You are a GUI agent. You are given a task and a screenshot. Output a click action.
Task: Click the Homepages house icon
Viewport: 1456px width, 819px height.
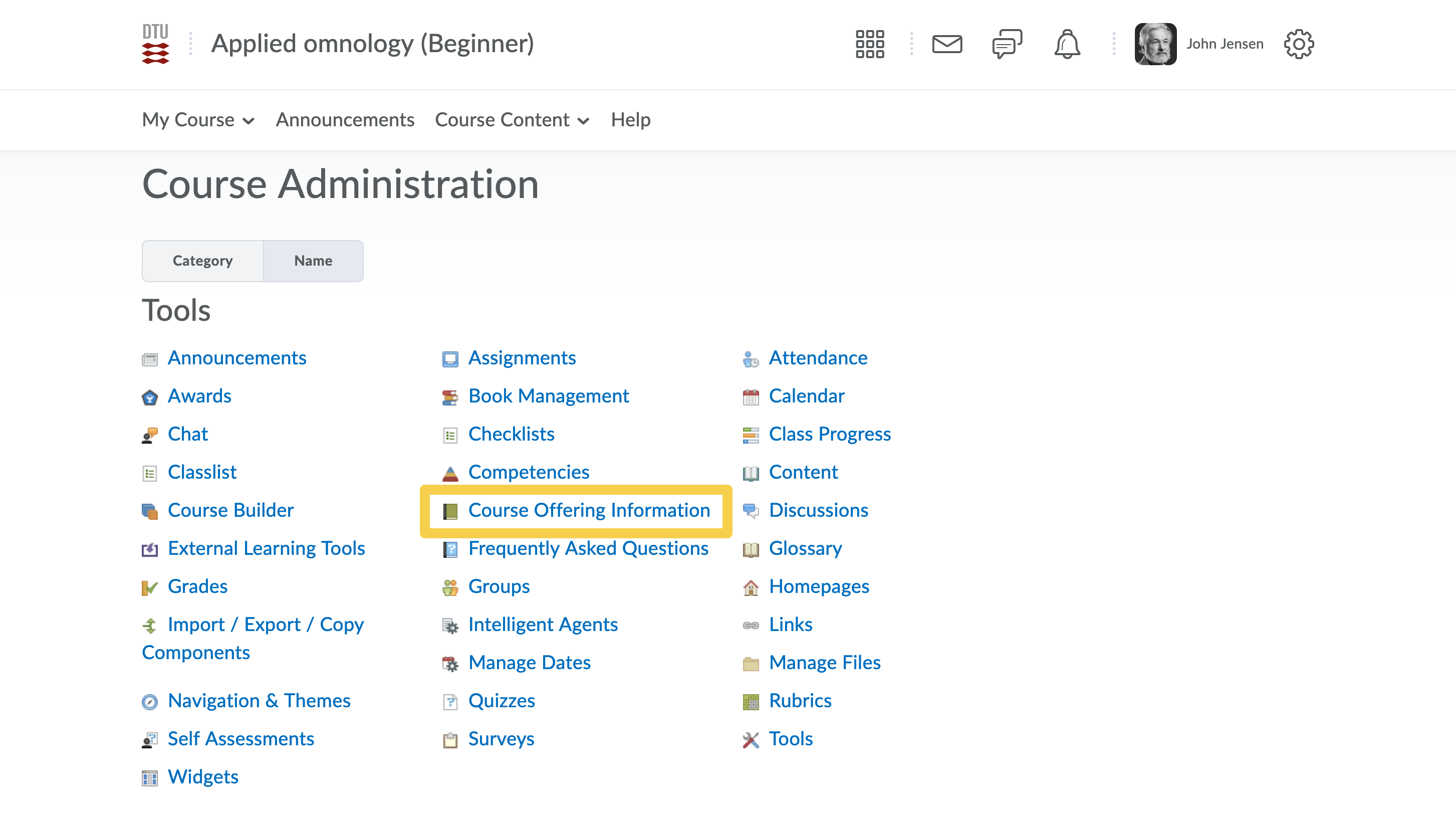tap(750, 587)
